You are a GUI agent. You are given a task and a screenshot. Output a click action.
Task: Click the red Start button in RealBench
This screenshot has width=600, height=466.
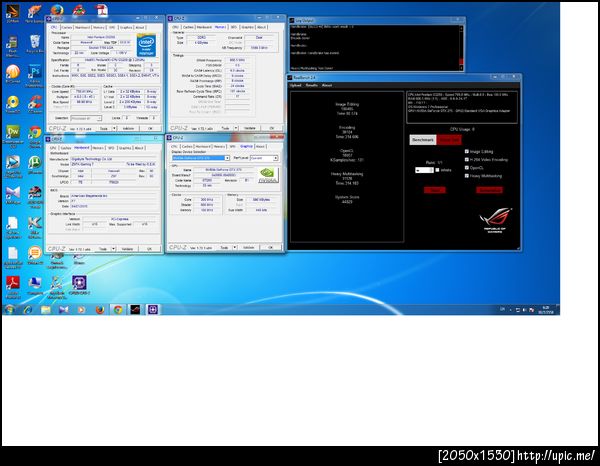(435, 190)
